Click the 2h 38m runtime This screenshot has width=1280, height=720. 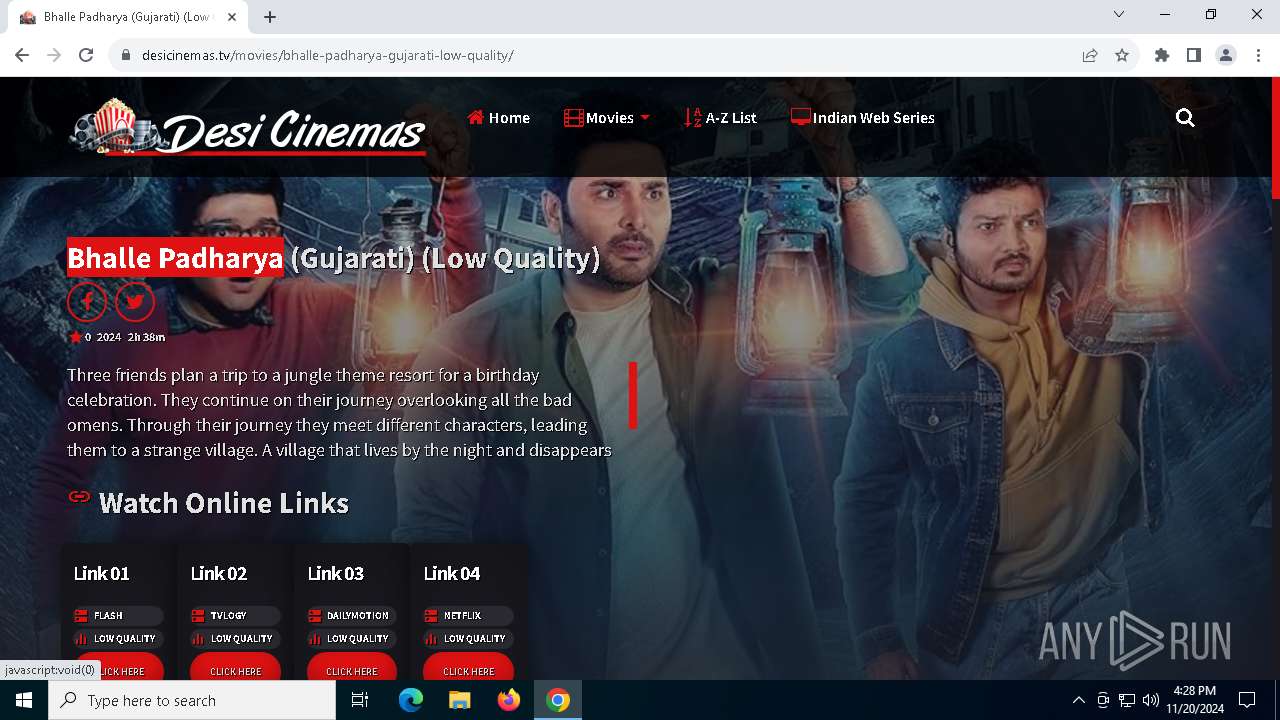click(x=146, y=337)
